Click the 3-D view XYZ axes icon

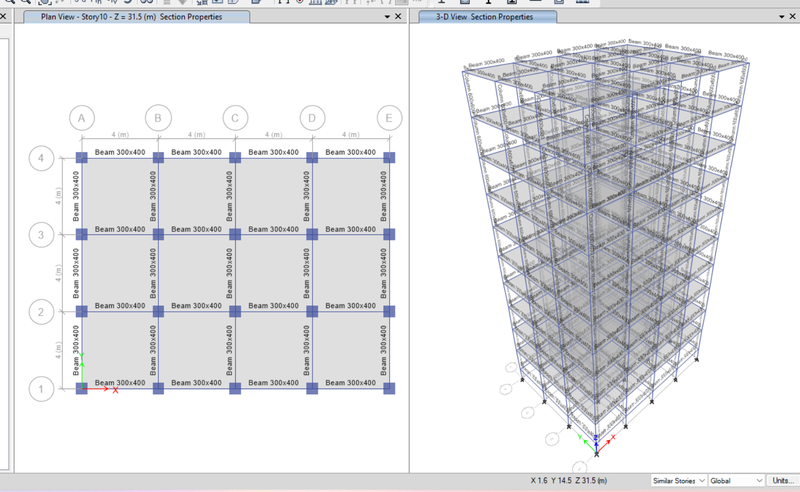point(596,444)
